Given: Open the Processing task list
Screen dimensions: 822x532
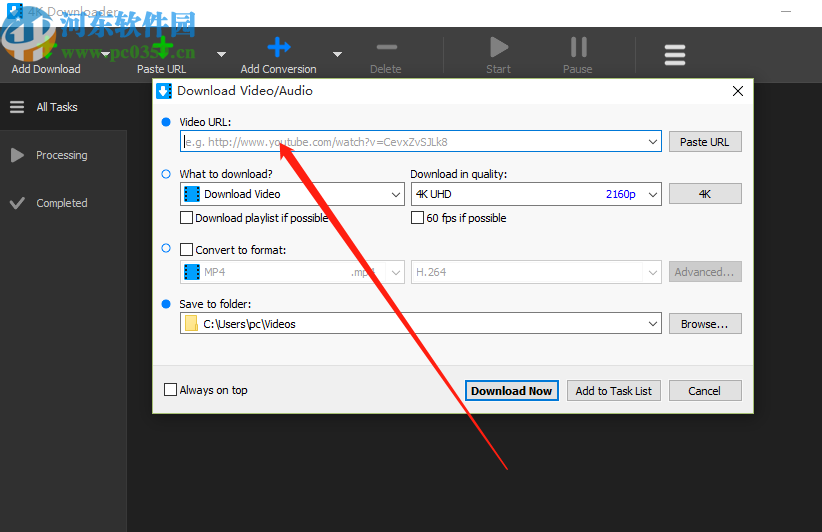Looking at the screenshot, I should click(63, 155).
